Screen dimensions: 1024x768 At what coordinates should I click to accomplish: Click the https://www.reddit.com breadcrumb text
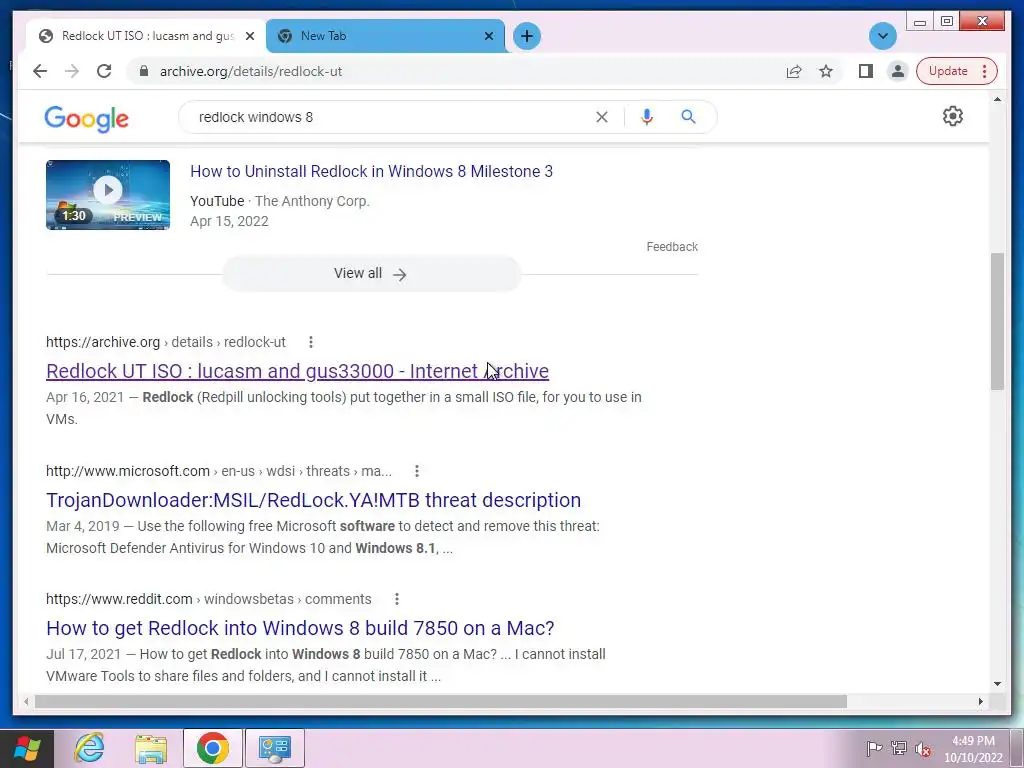(119, 599)
